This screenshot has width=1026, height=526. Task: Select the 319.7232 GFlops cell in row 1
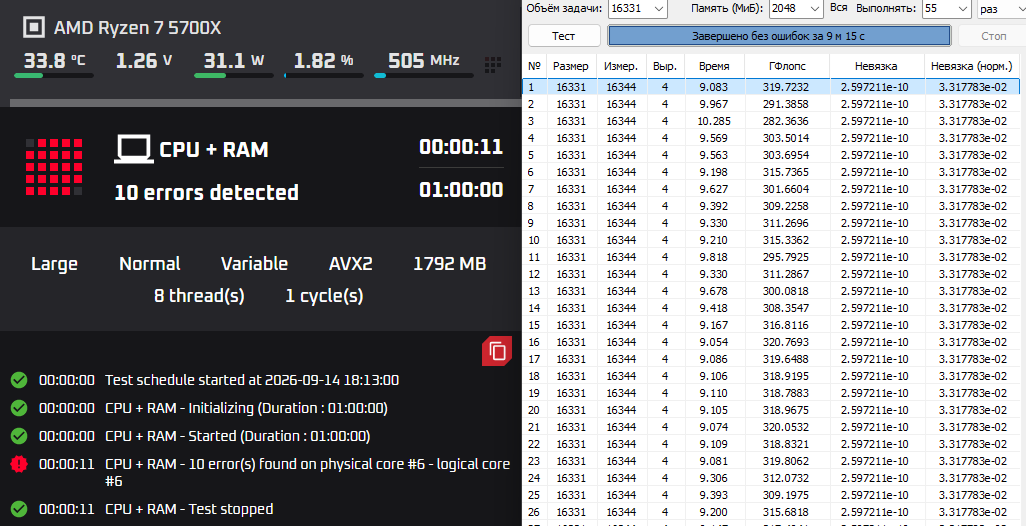pos(785,86)
